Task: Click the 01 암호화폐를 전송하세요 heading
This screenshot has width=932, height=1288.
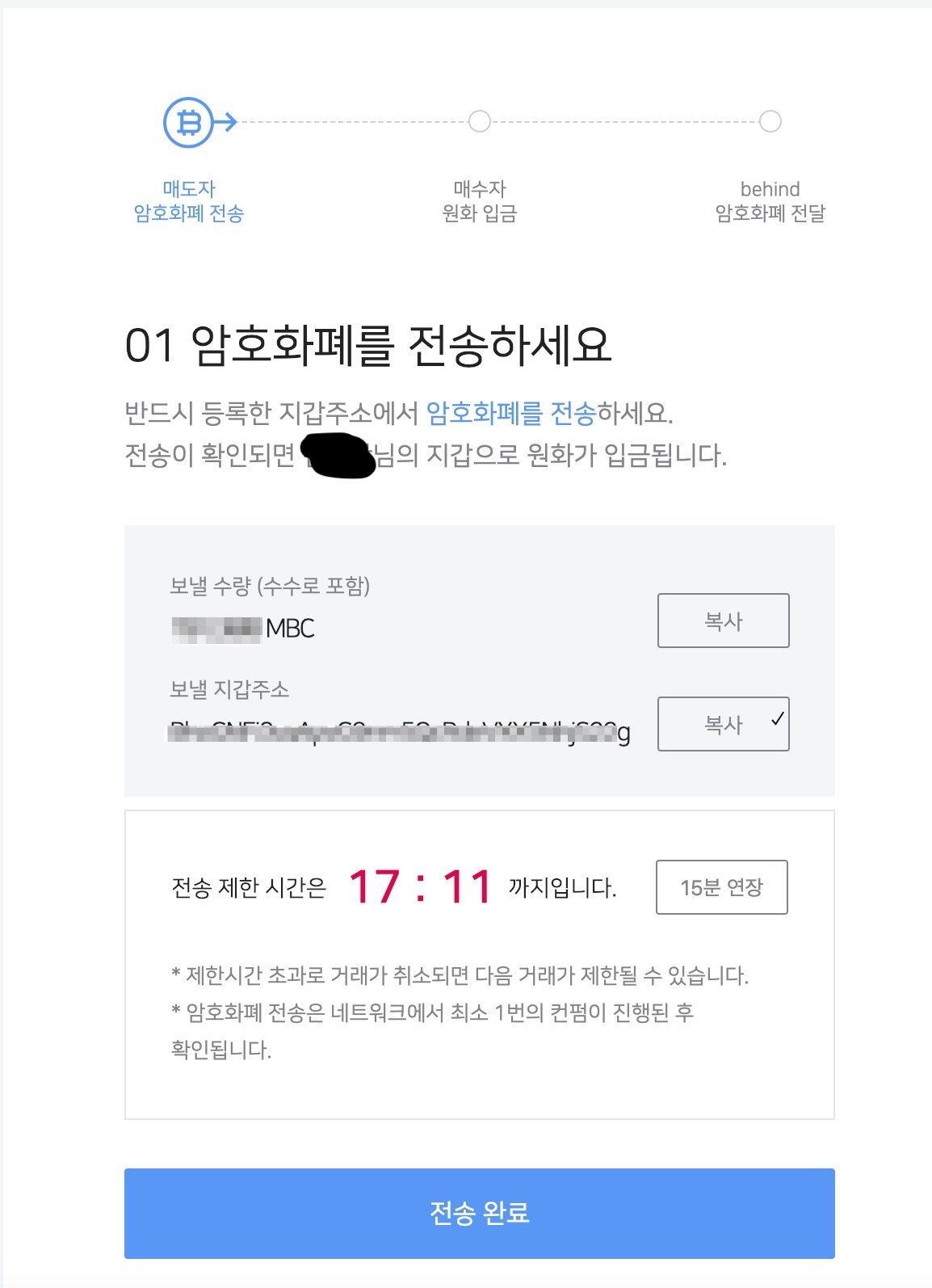Action: (x=368, y=345)
